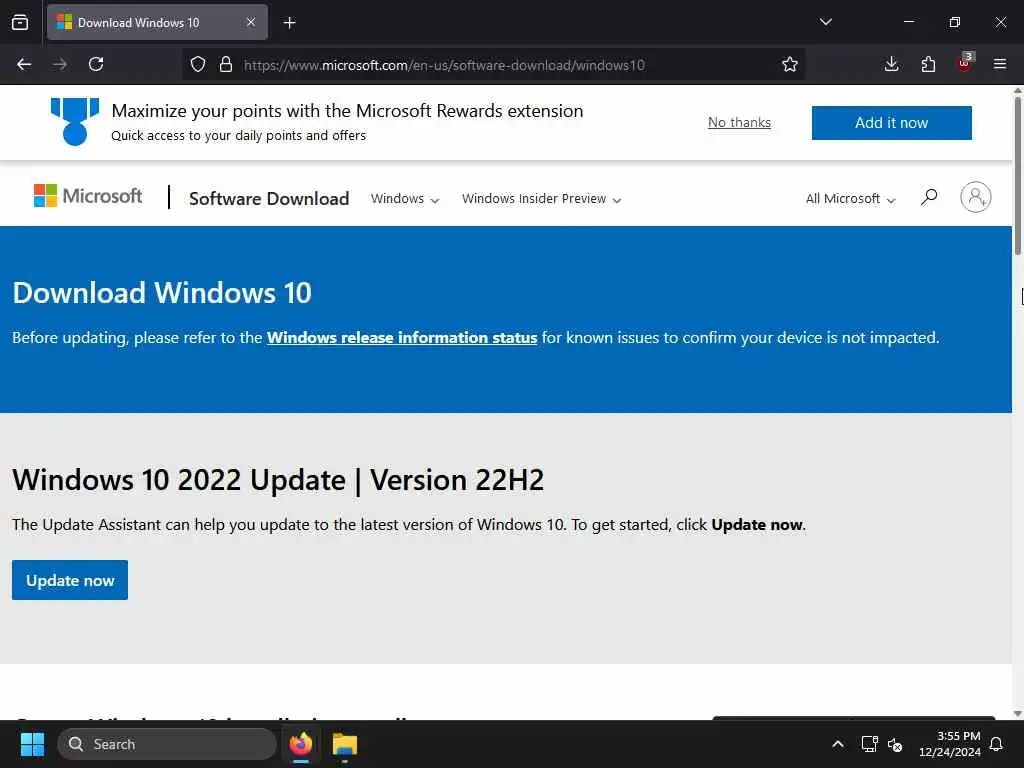The height and width of the screenshot is (768, 1024).
Task: Open a new tab with plus button
Action: point(290,23)
